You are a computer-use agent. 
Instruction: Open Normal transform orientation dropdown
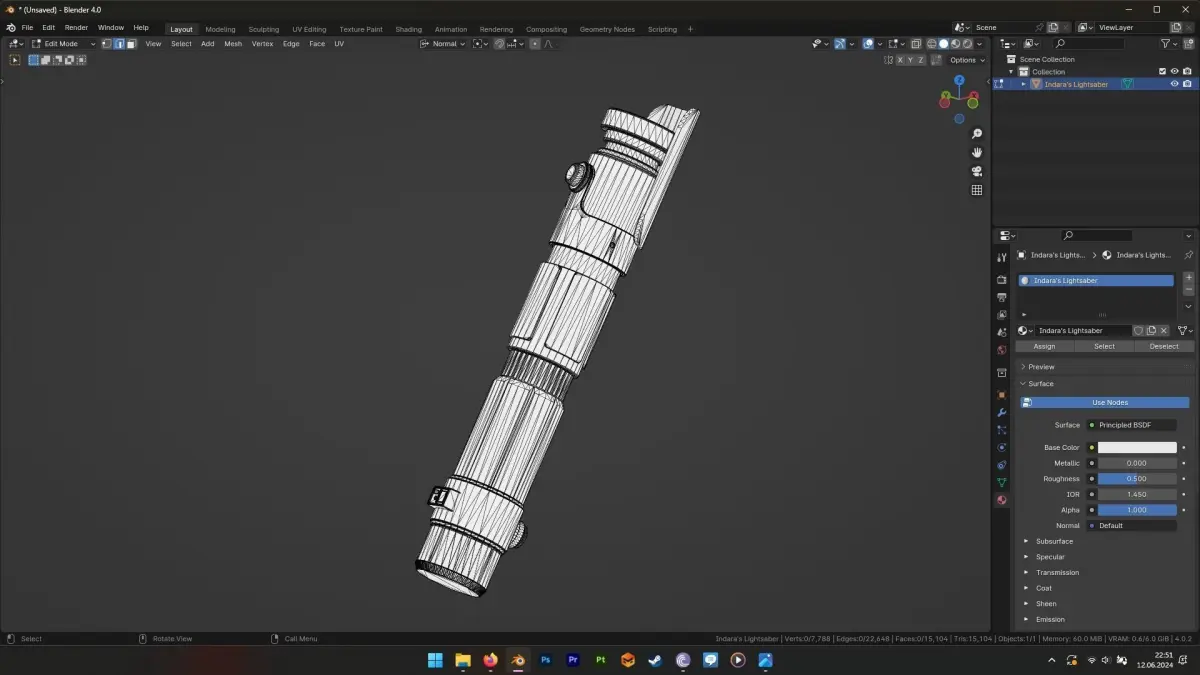[x=443, y=44]
